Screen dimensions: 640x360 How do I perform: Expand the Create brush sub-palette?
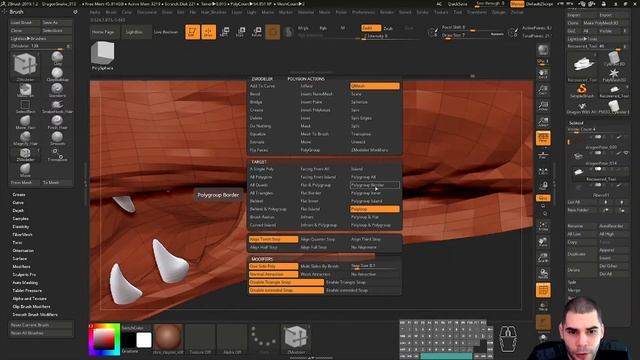(x=19, y=195)
